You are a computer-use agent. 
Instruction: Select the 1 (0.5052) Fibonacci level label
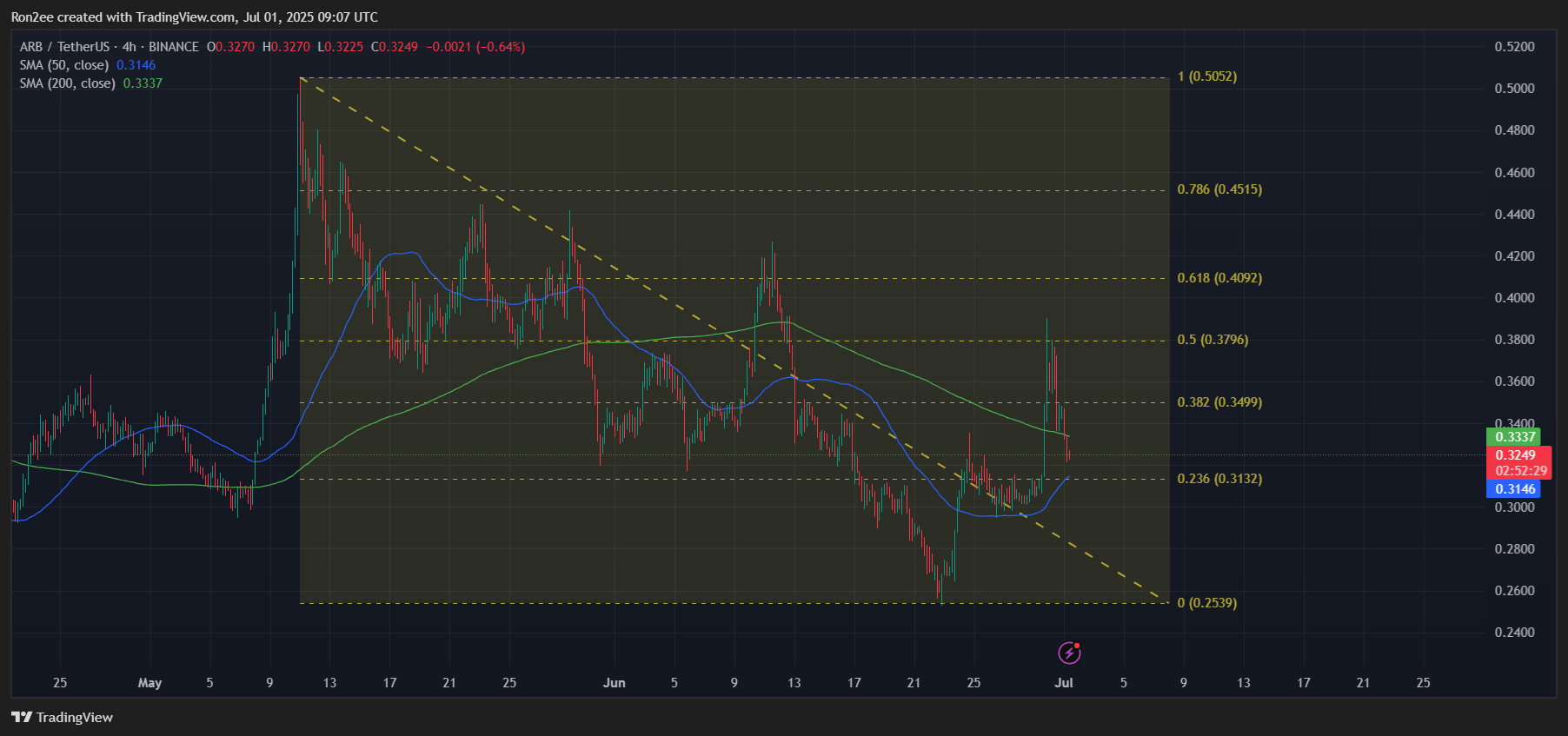click(x=1206, y=76)
